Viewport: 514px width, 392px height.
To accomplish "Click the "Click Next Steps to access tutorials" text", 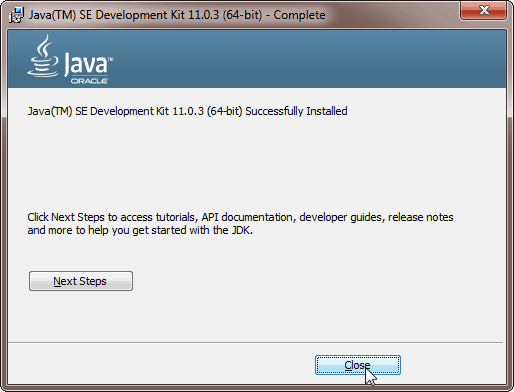I will [x=240, y=223].
